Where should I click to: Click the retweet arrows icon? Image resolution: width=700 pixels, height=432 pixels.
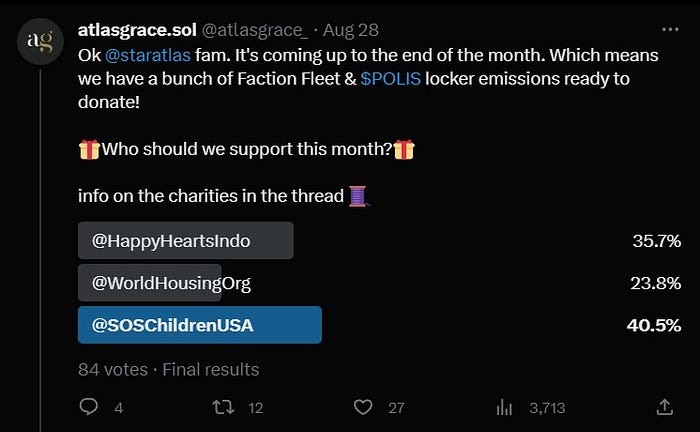223,407
